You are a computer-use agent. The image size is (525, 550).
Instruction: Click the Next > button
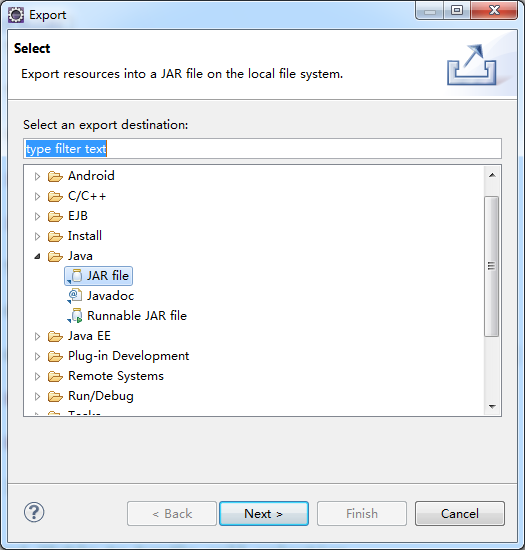tap(264, 514)
